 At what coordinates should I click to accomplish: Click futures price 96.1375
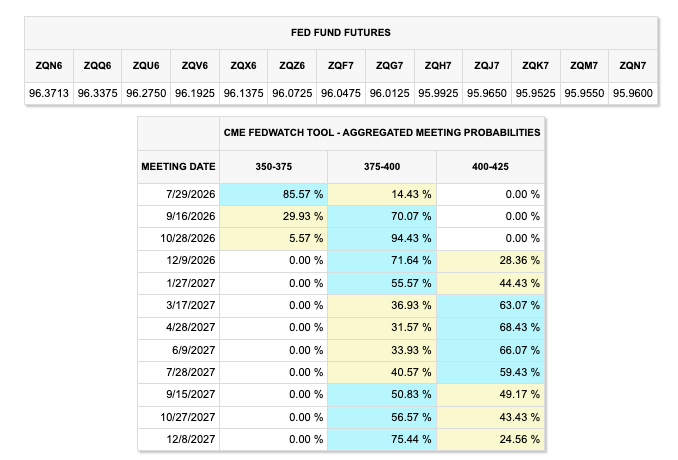243,93
